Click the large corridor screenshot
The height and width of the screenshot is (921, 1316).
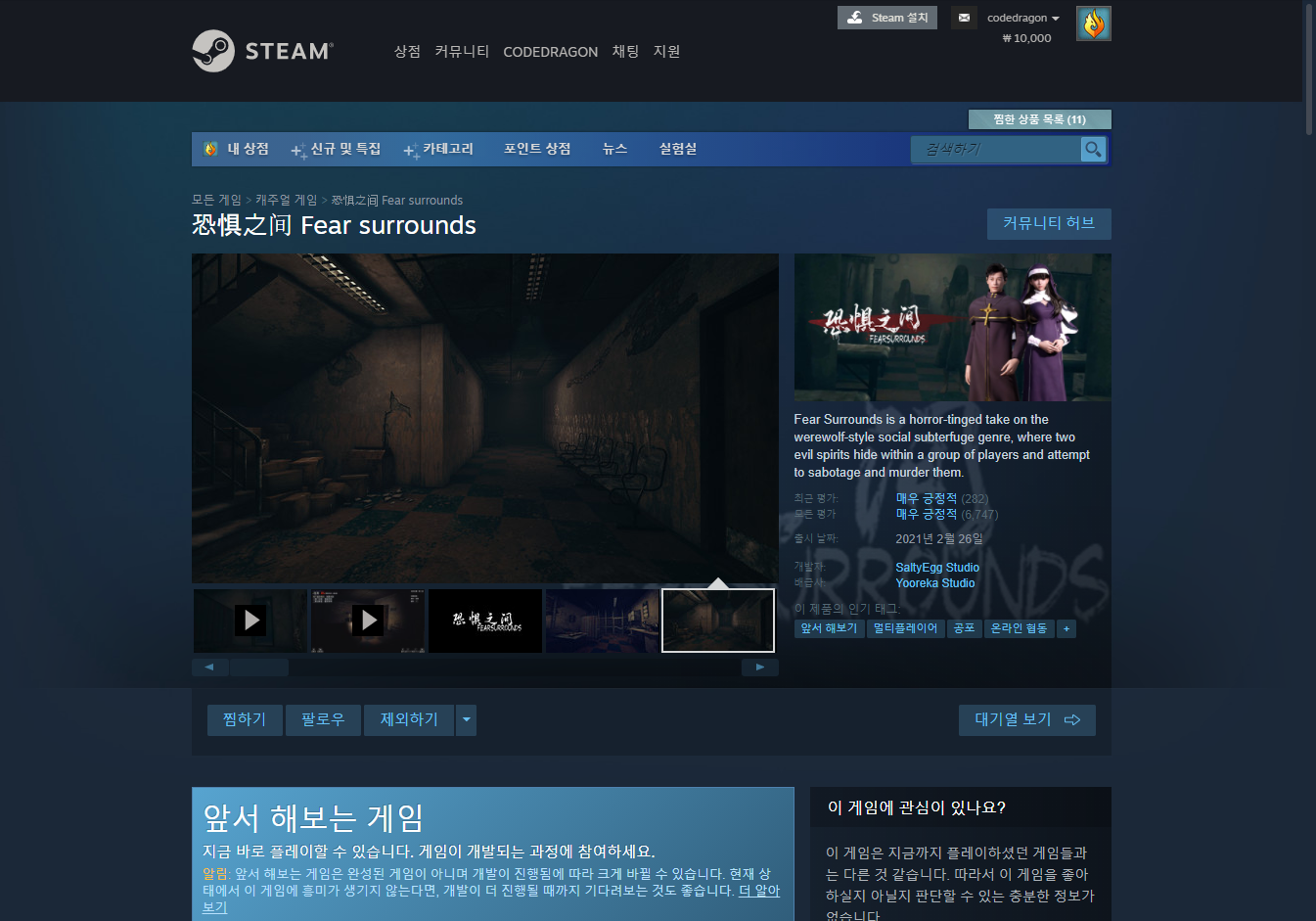[x=485, y=419]
